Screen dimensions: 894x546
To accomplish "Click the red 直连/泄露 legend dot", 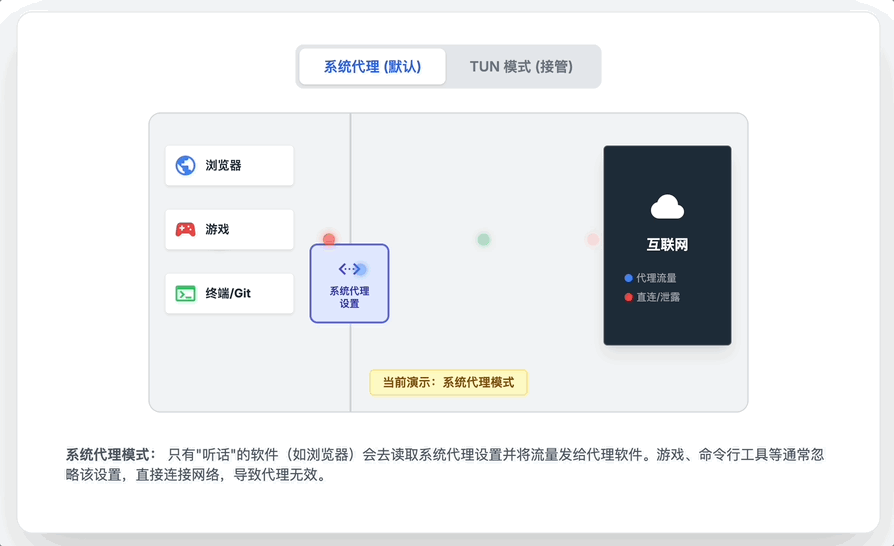I will click(628, 297).
